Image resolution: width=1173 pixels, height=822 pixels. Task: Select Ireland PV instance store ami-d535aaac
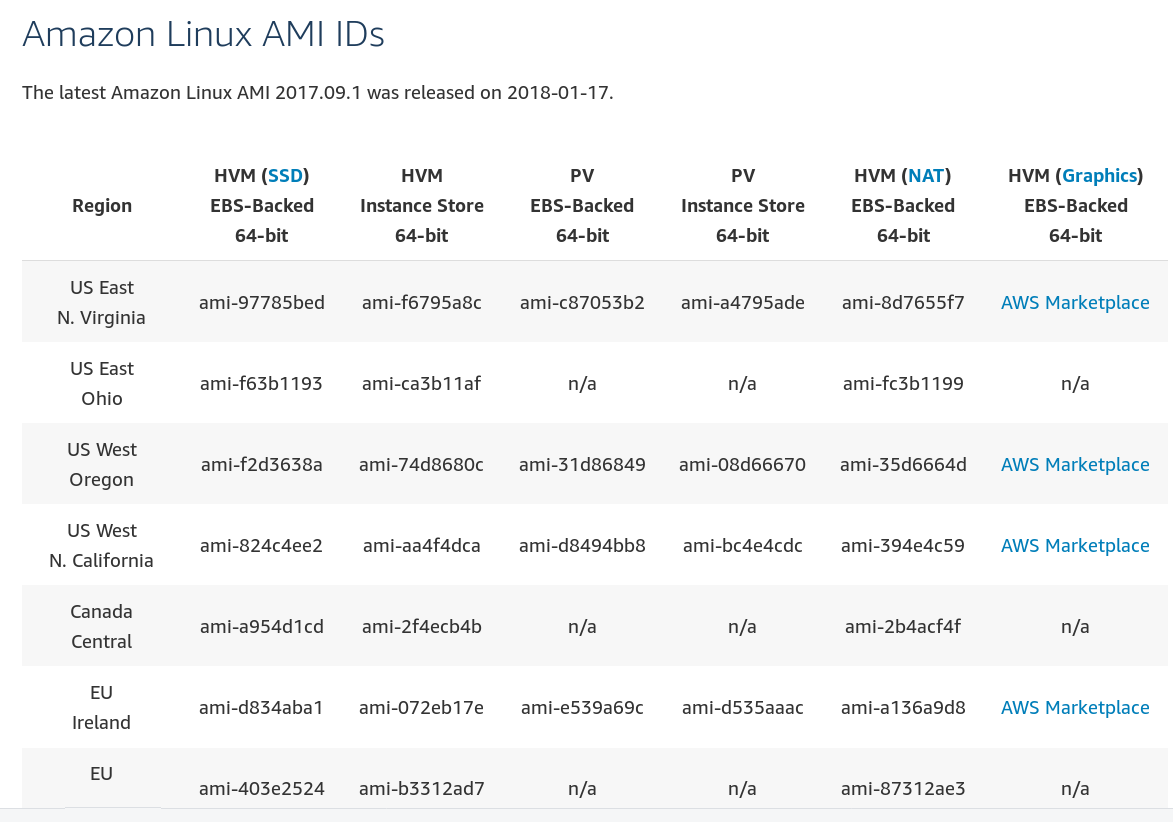click(x=742, y=708)
